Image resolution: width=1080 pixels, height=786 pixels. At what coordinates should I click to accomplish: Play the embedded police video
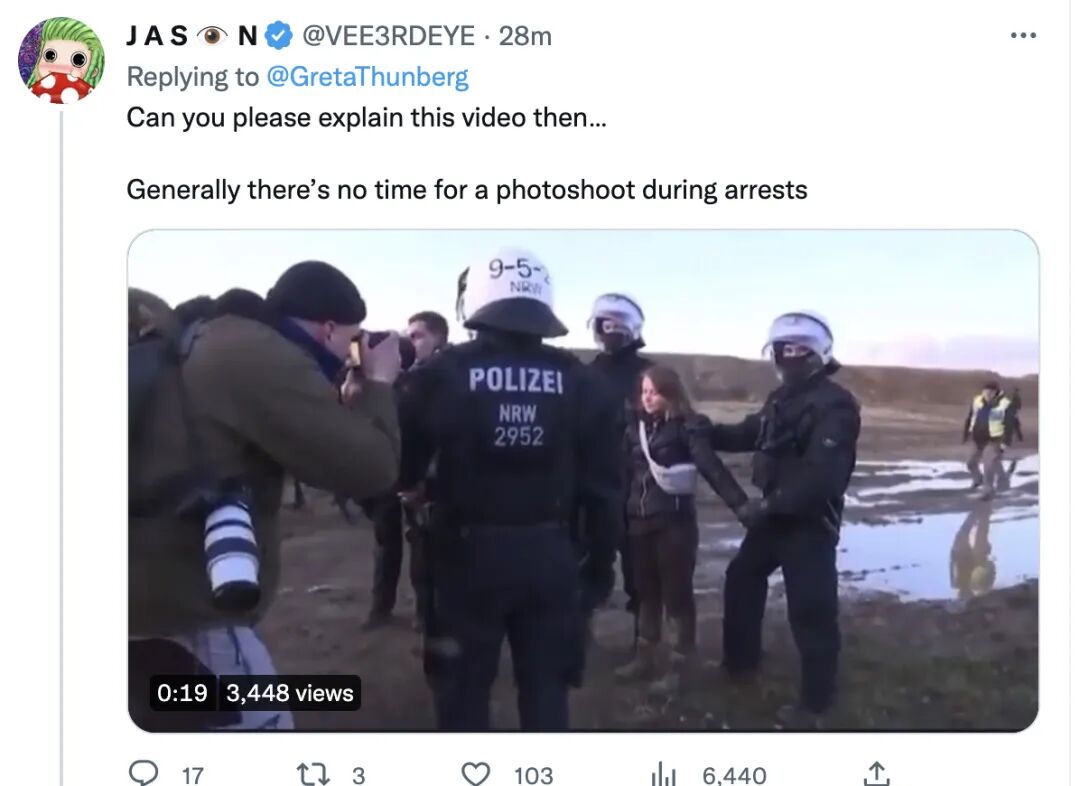click(x=583, y=480)
